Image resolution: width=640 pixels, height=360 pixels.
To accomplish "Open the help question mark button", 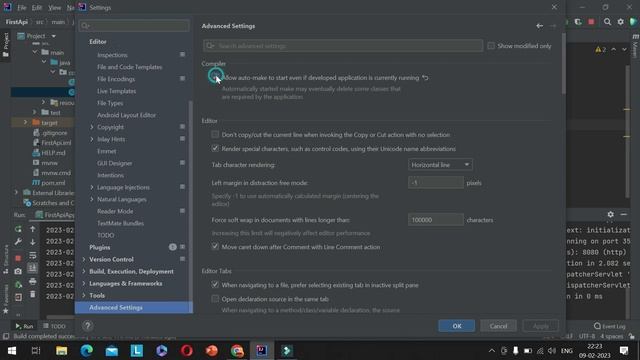I will tap(87, 326).
